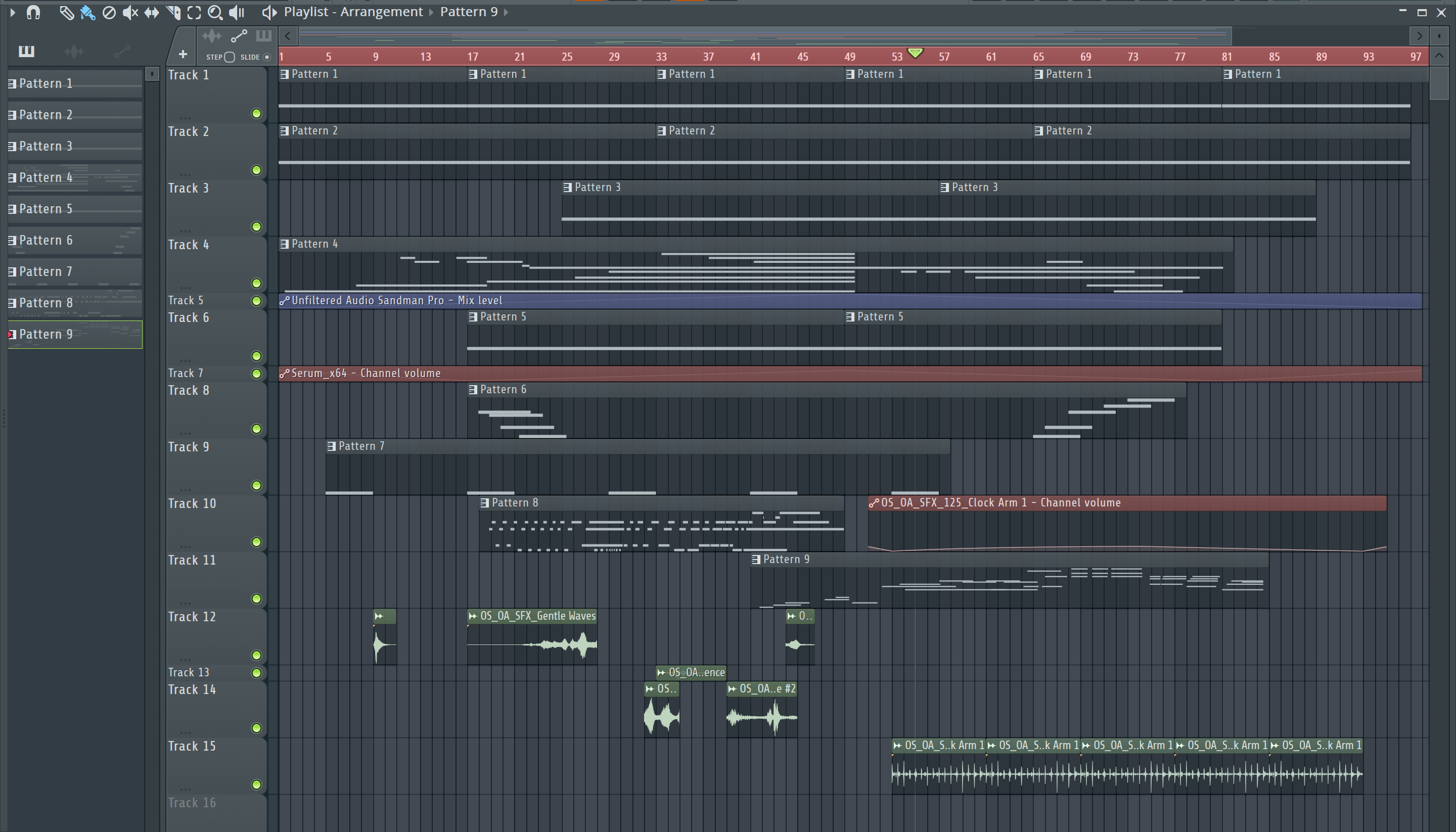Image resolution: width=1456 pixels, height=832 pixels.
Task: Open Pattern 6 clip menu on Track 8
Action: pyautogui.click(x=473, y=390)
